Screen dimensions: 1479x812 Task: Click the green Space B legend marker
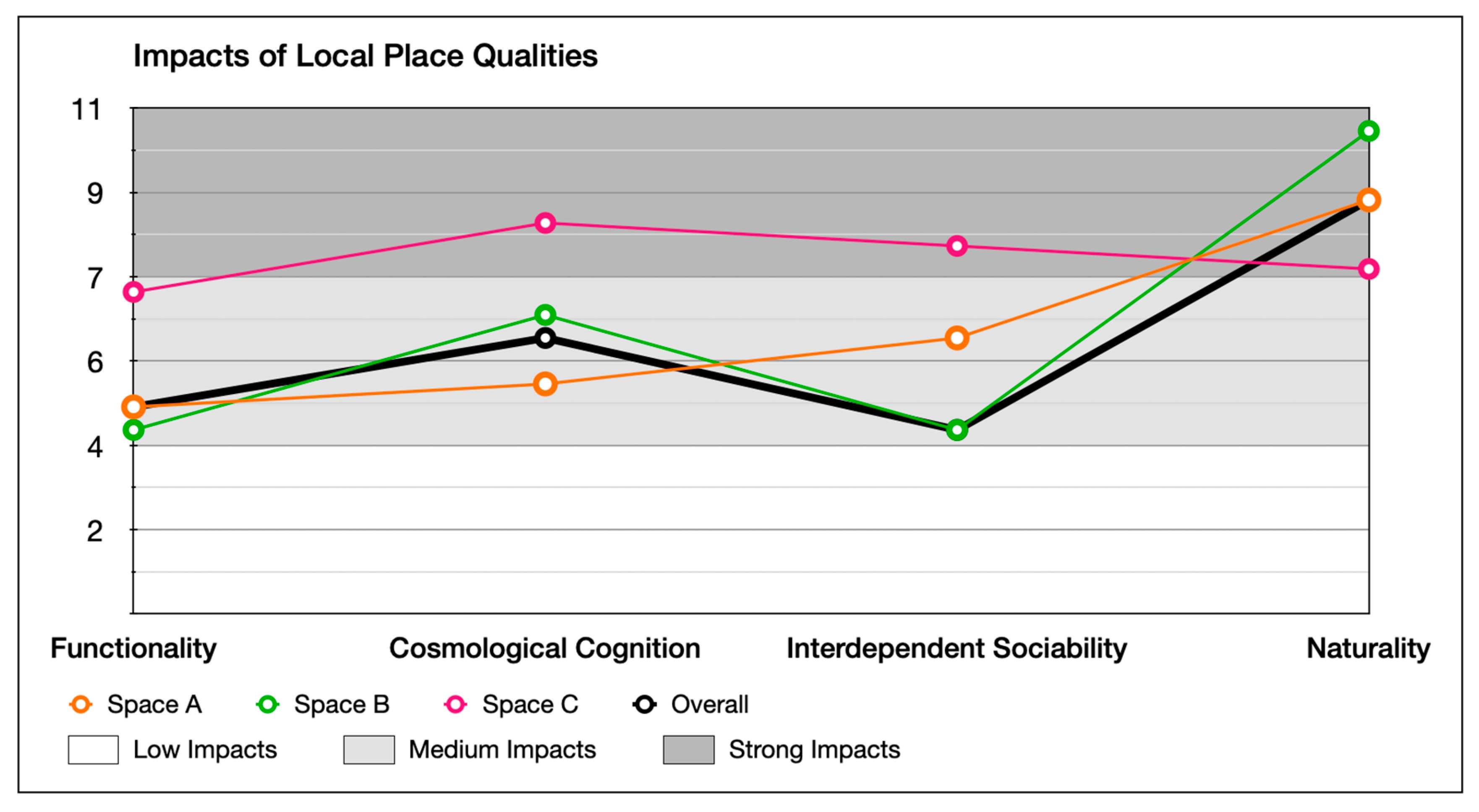[267, 704]
